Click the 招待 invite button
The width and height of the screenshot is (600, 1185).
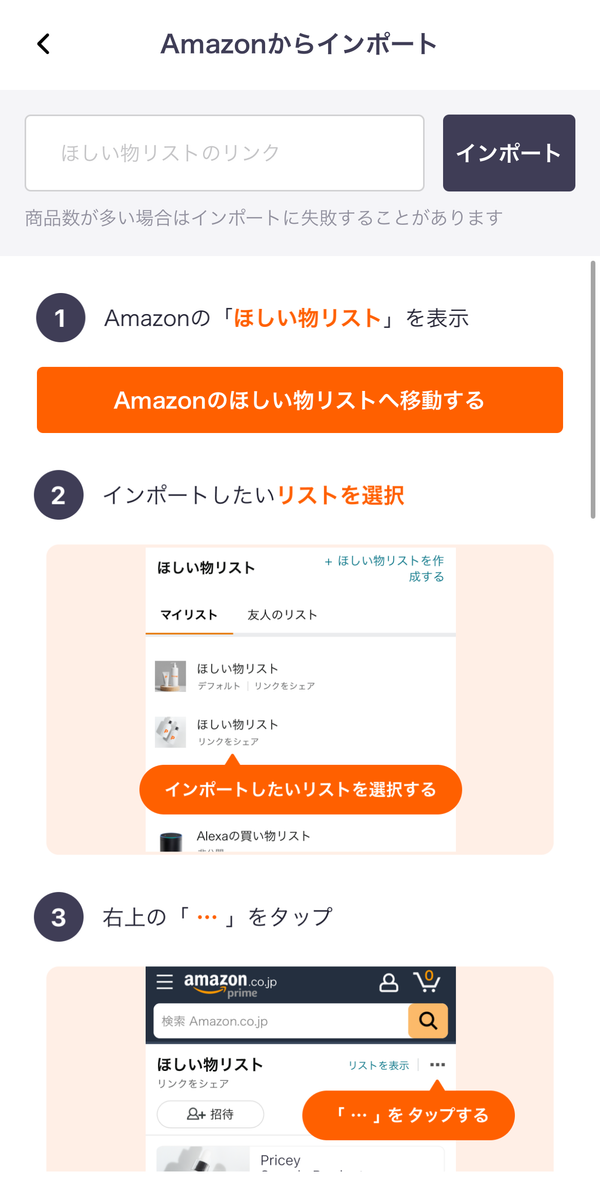click(210, 1114)
